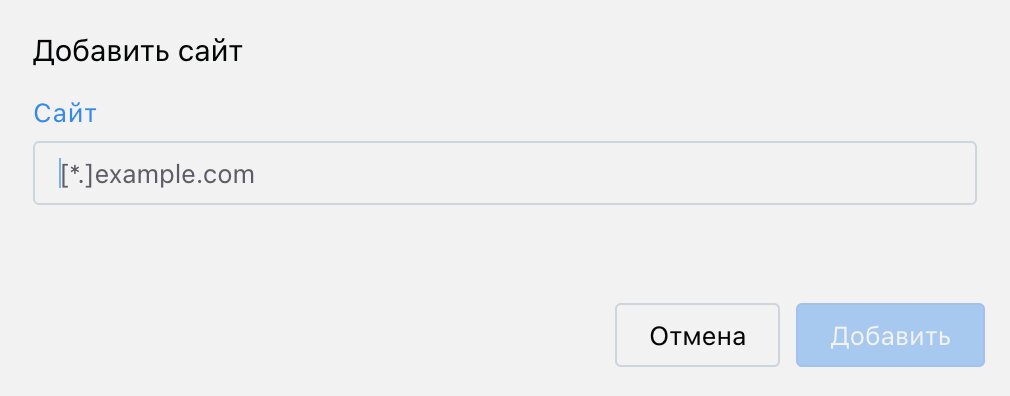This screenshot has height=396, width=1010.
Task: Activate the site pattern entry box
Action: (x=505, y=173)
